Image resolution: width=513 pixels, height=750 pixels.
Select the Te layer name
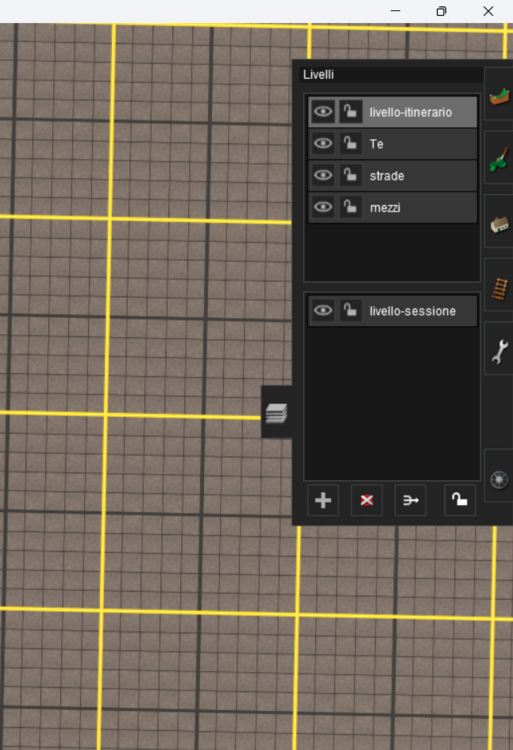pos(376,144)
